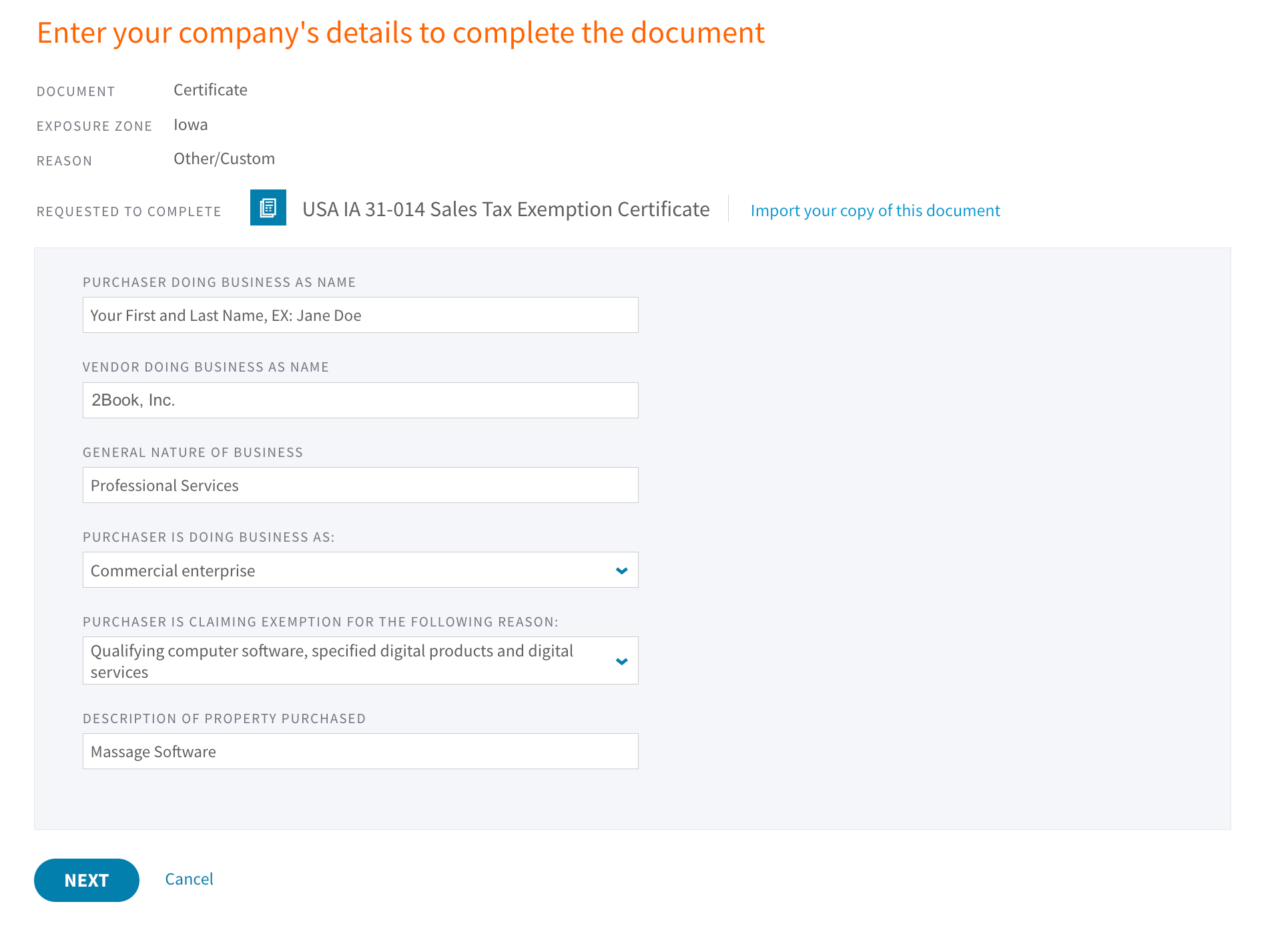Click inside the Professional Services text box
Screen dimensions: 1288x938
click(360, 485)
